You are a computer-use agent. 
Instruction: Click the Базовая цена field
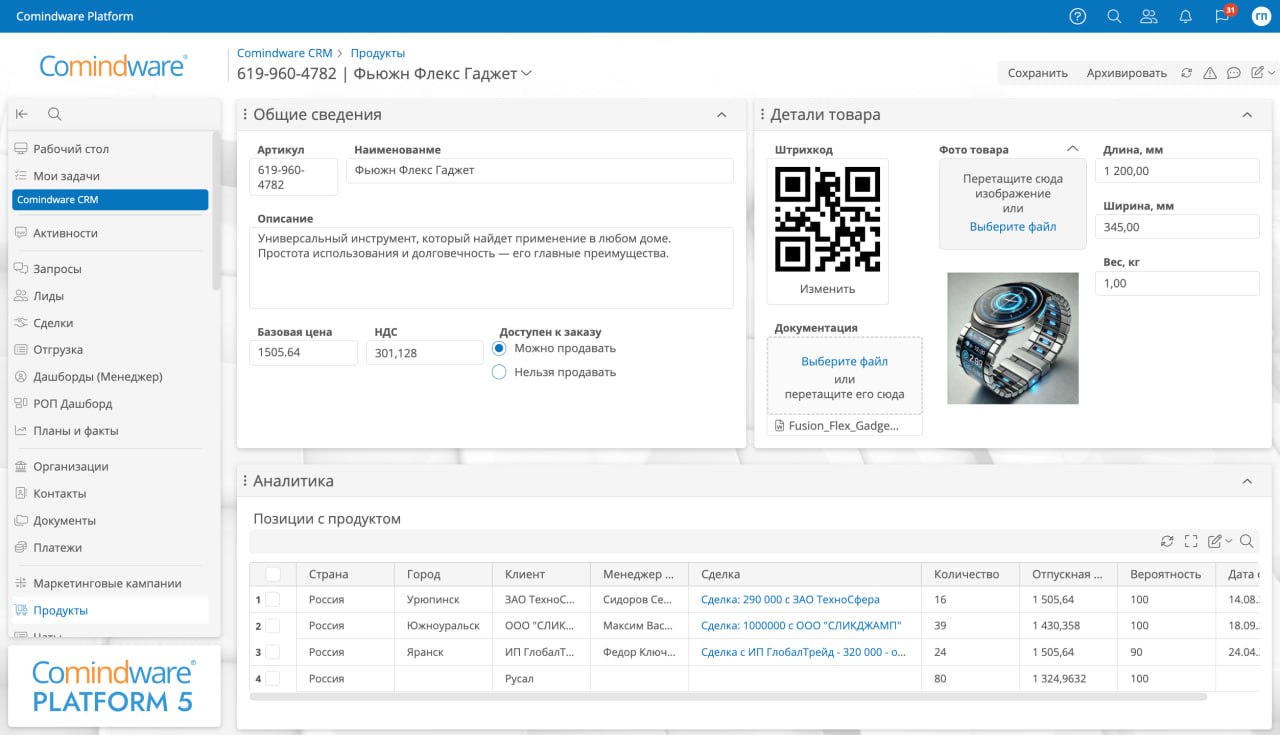point(303,353)
